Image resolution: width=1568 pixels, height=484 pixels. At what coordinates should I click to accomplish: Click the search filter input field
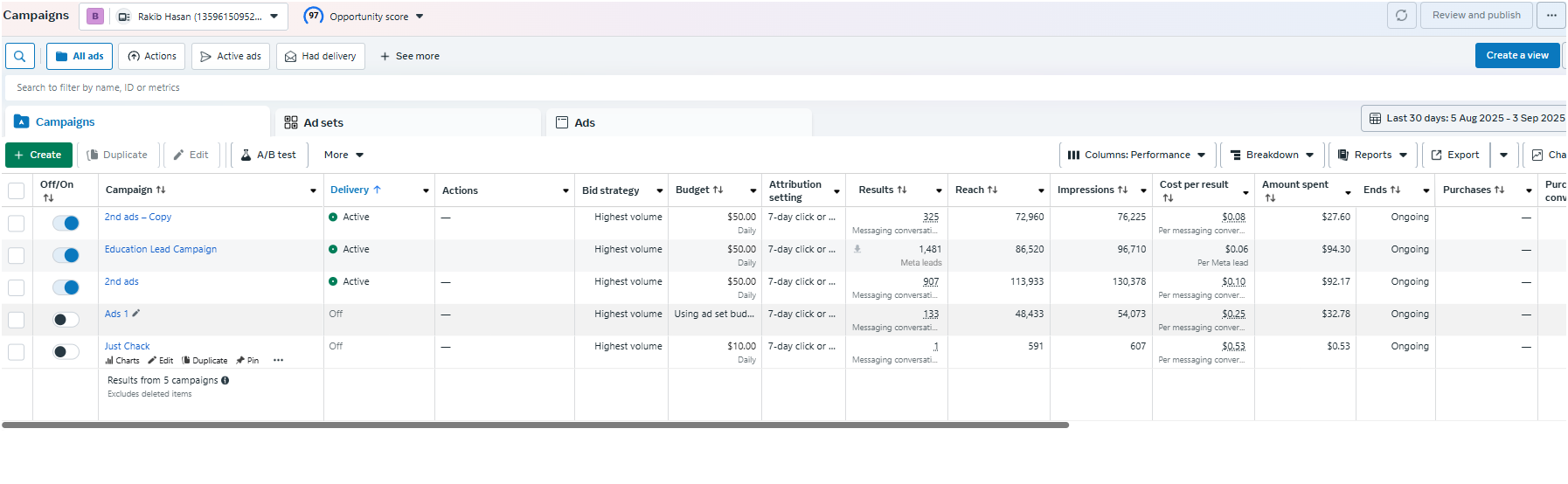tap(350, 87)
